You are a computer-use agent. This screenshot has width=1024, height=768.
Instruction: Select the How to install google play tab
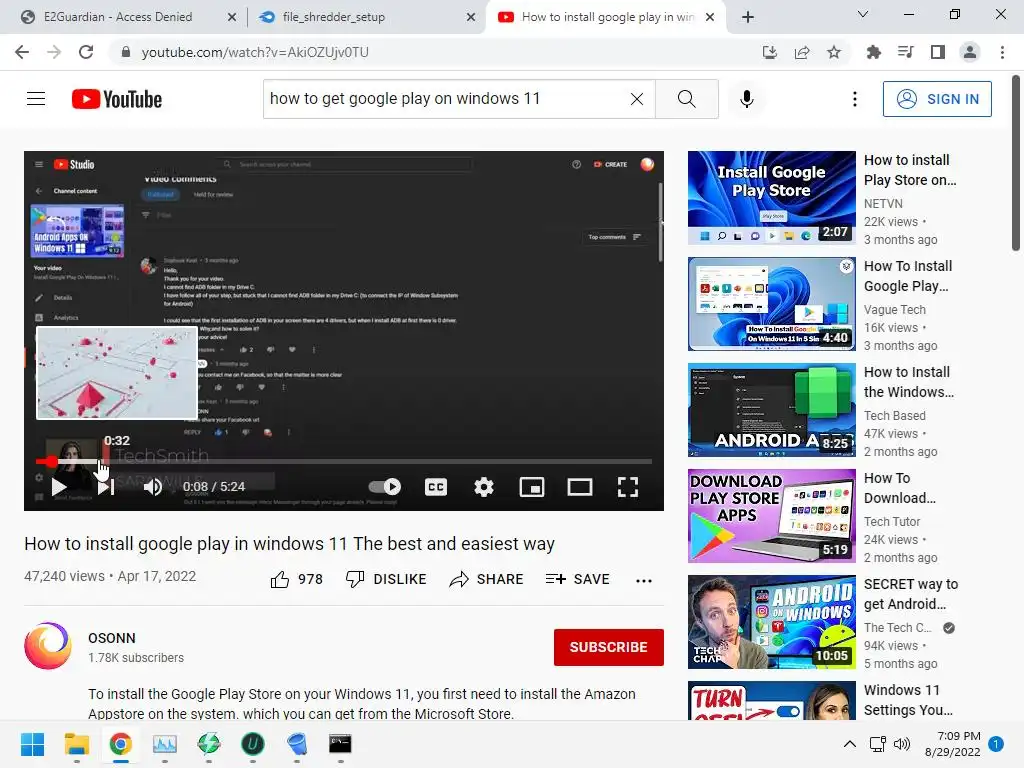607,17
